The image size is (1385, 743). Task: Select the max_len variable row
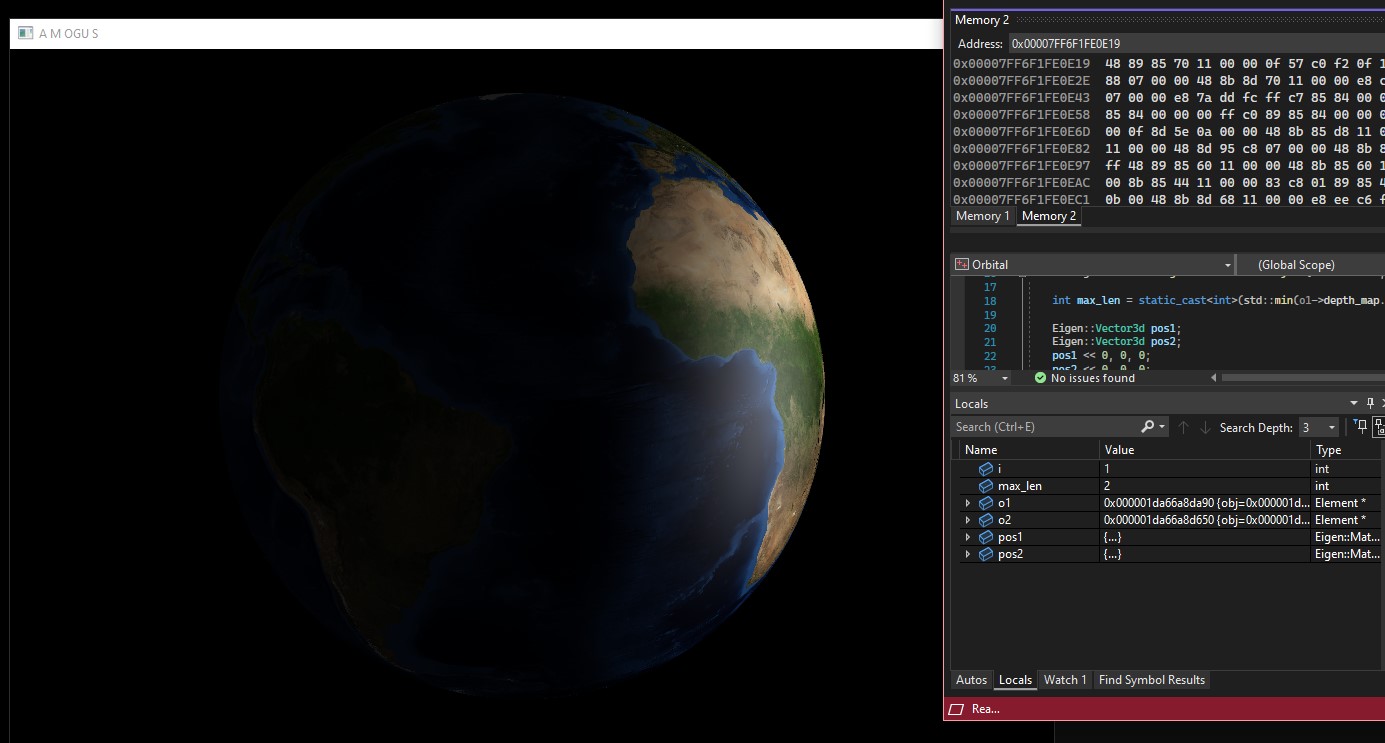pyautogui.click(x=1020, y=486)
